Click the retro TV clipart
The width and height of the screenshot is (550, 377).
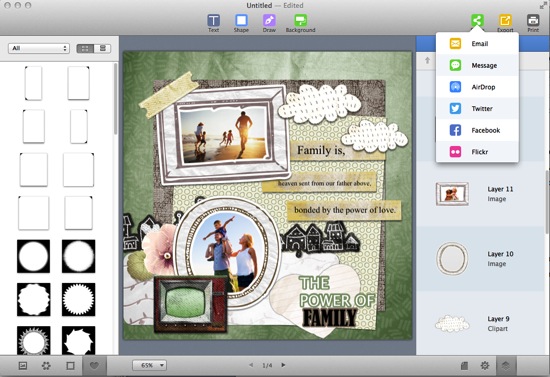[190, 304]
